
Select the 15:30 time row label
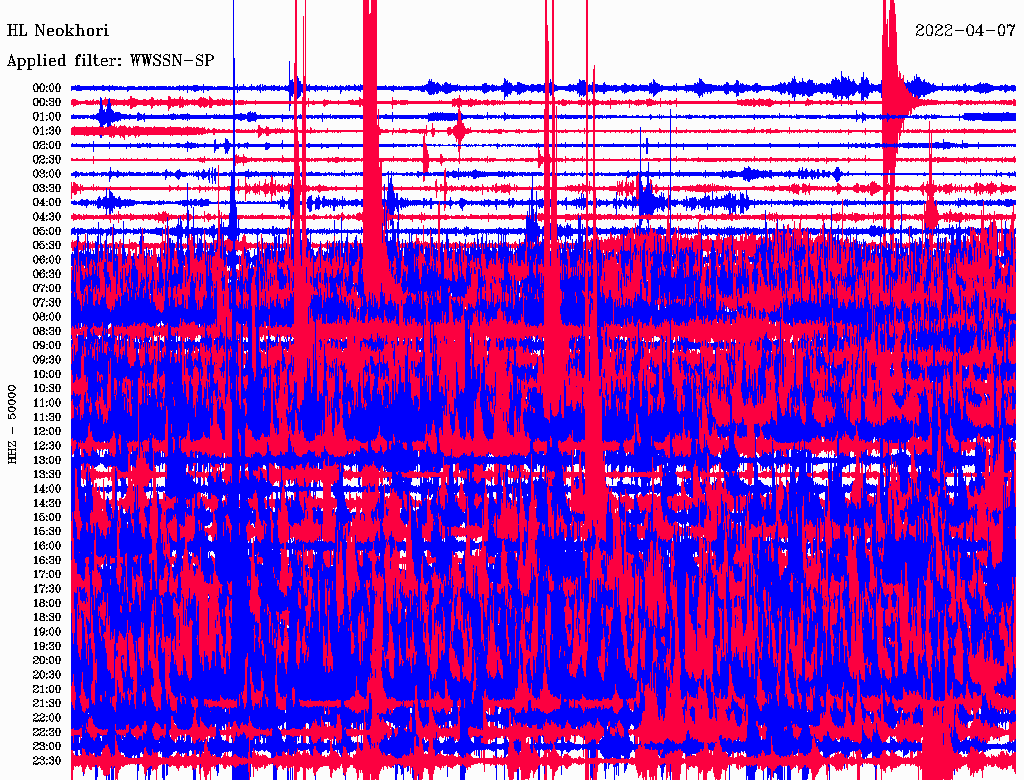(x=47, y=532)
